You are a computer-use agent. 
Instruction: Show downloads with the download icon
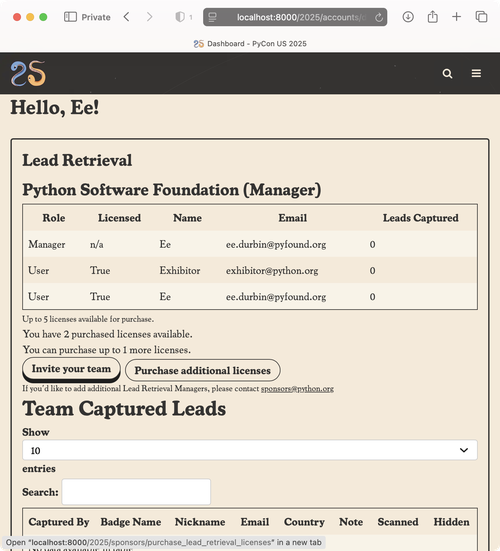pyautogui.click(x=408, y=17)
